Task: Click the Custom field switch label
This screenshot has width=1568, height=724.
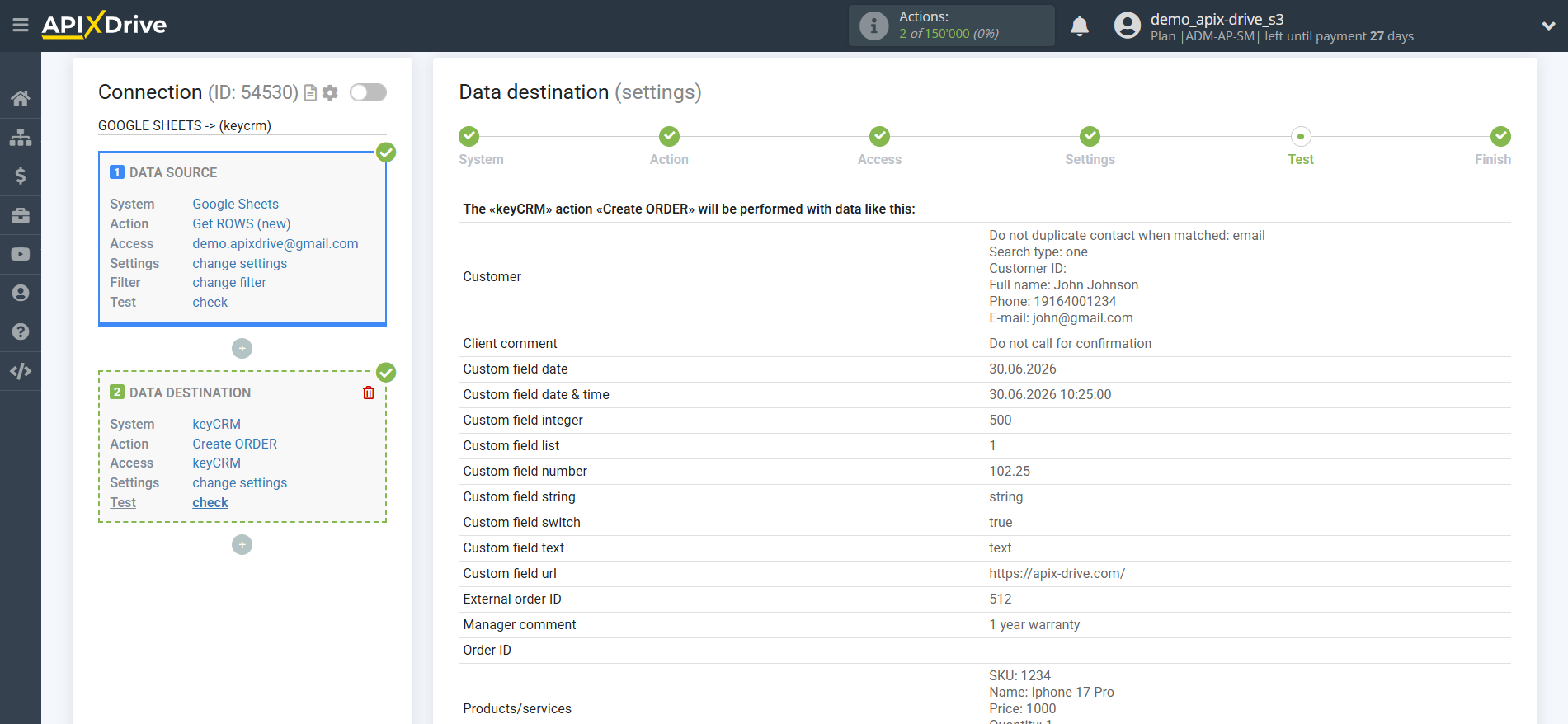Action: (x=521, y=522)
